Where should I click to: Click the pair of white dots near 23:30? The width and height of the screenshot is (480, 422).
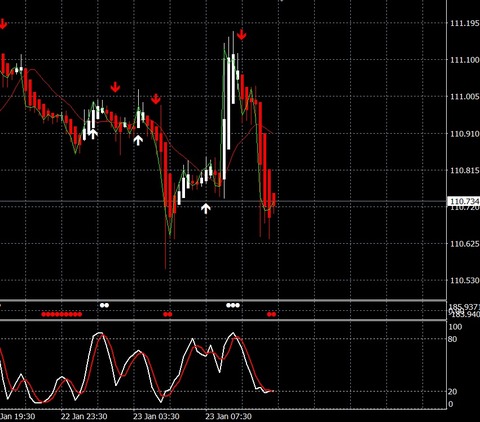(x=104, y=305)
